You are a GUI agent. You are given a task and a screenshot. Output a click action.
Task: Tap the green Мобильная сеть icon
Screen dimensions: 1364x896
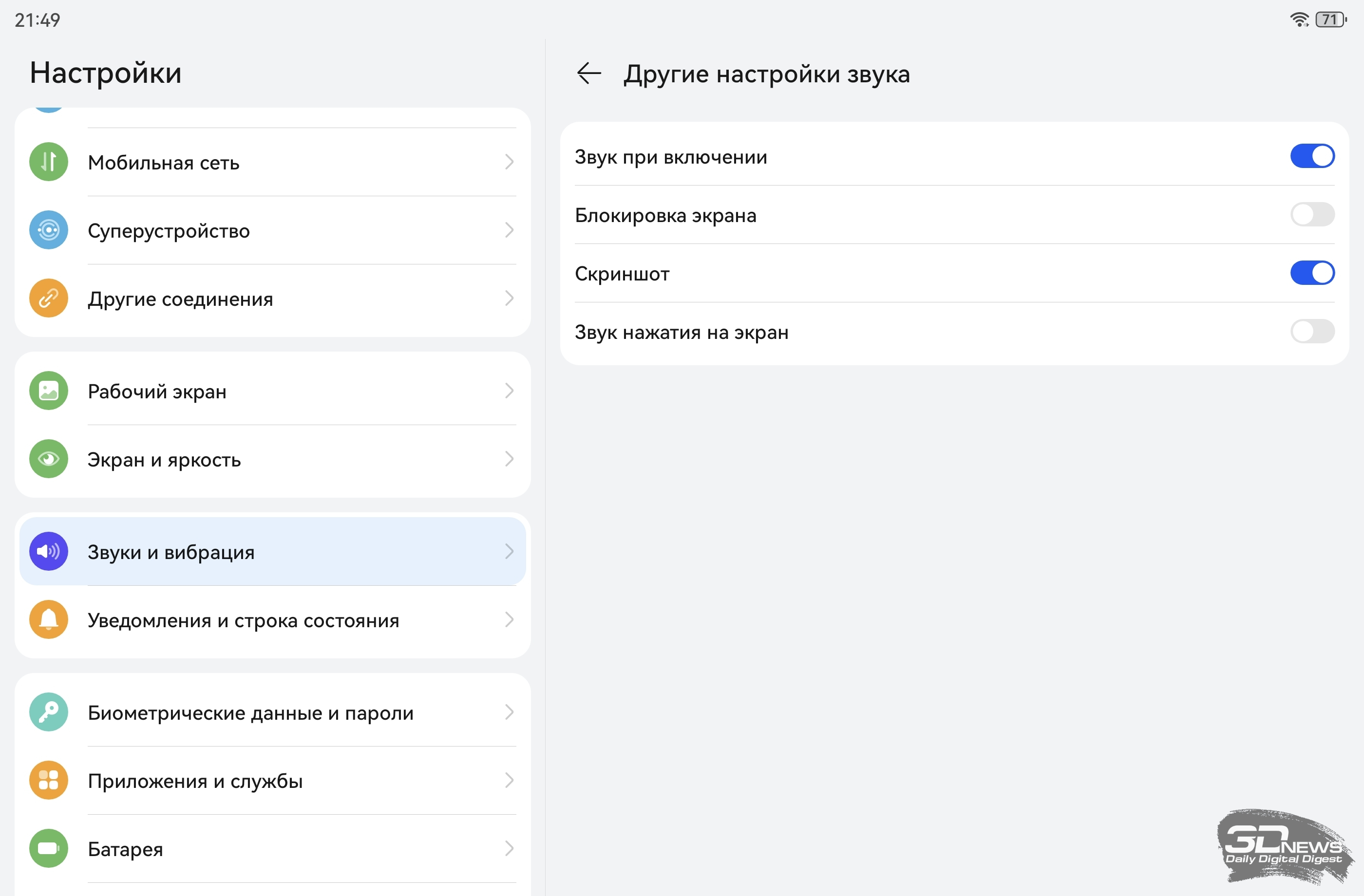[49, 162]
